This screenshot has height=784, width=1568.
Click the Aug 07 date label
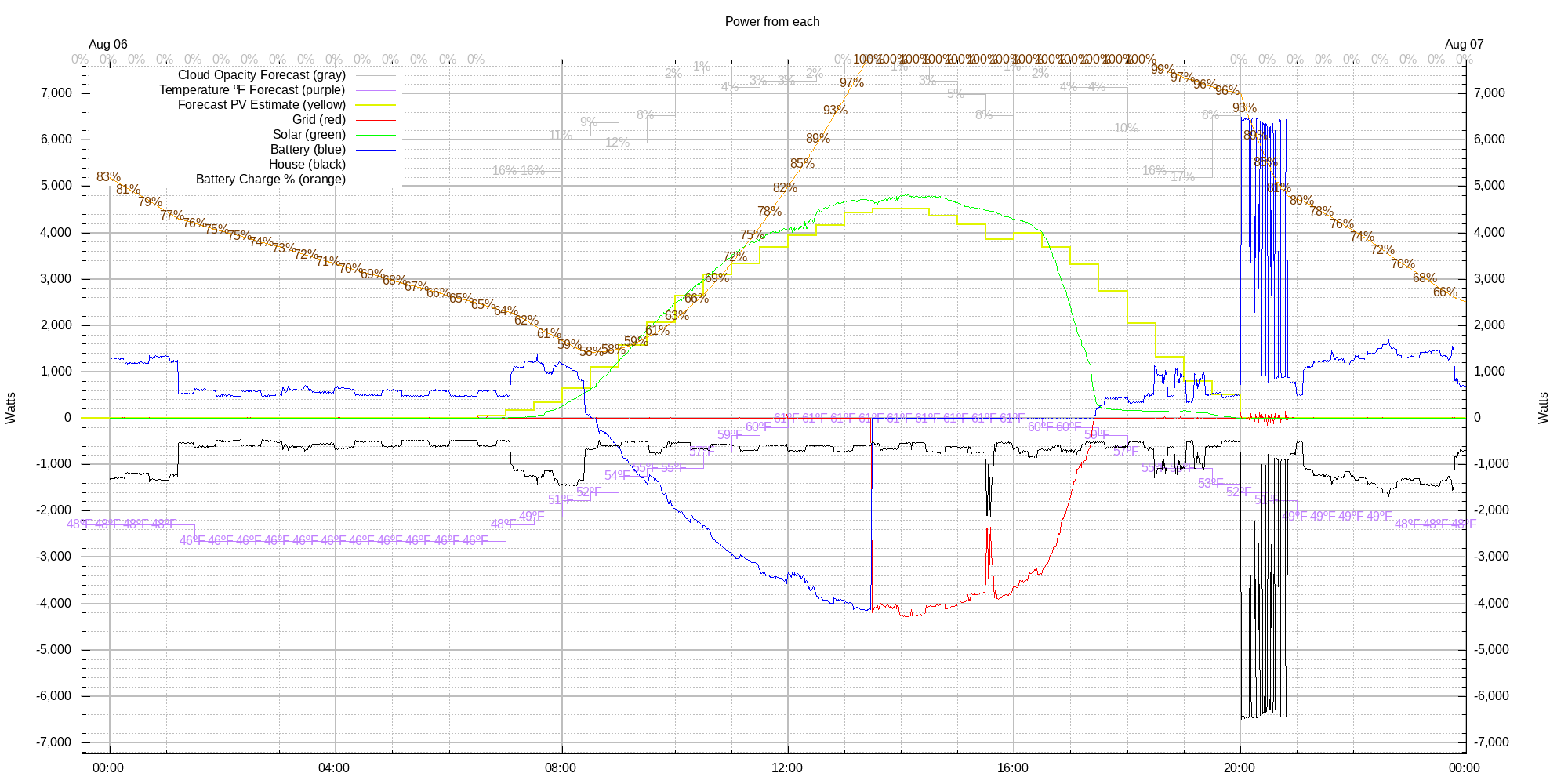click(1464, 45)
